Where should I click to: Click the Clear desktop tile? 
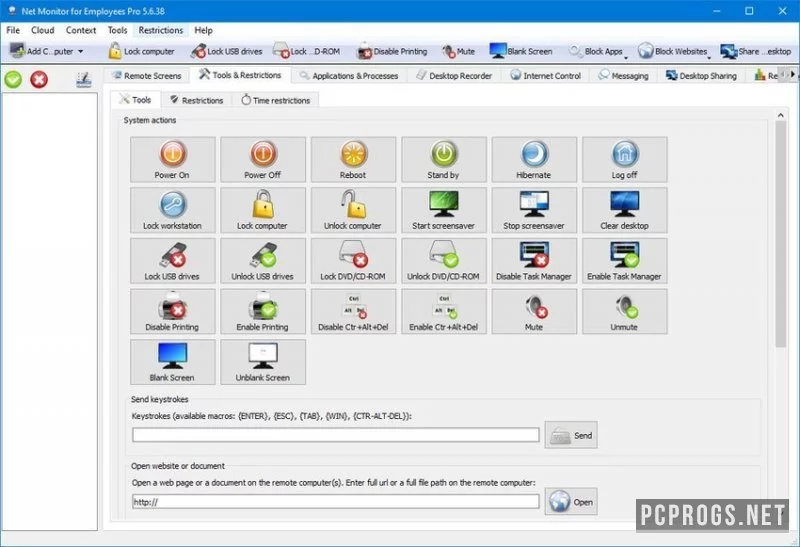tap(624, 210)
